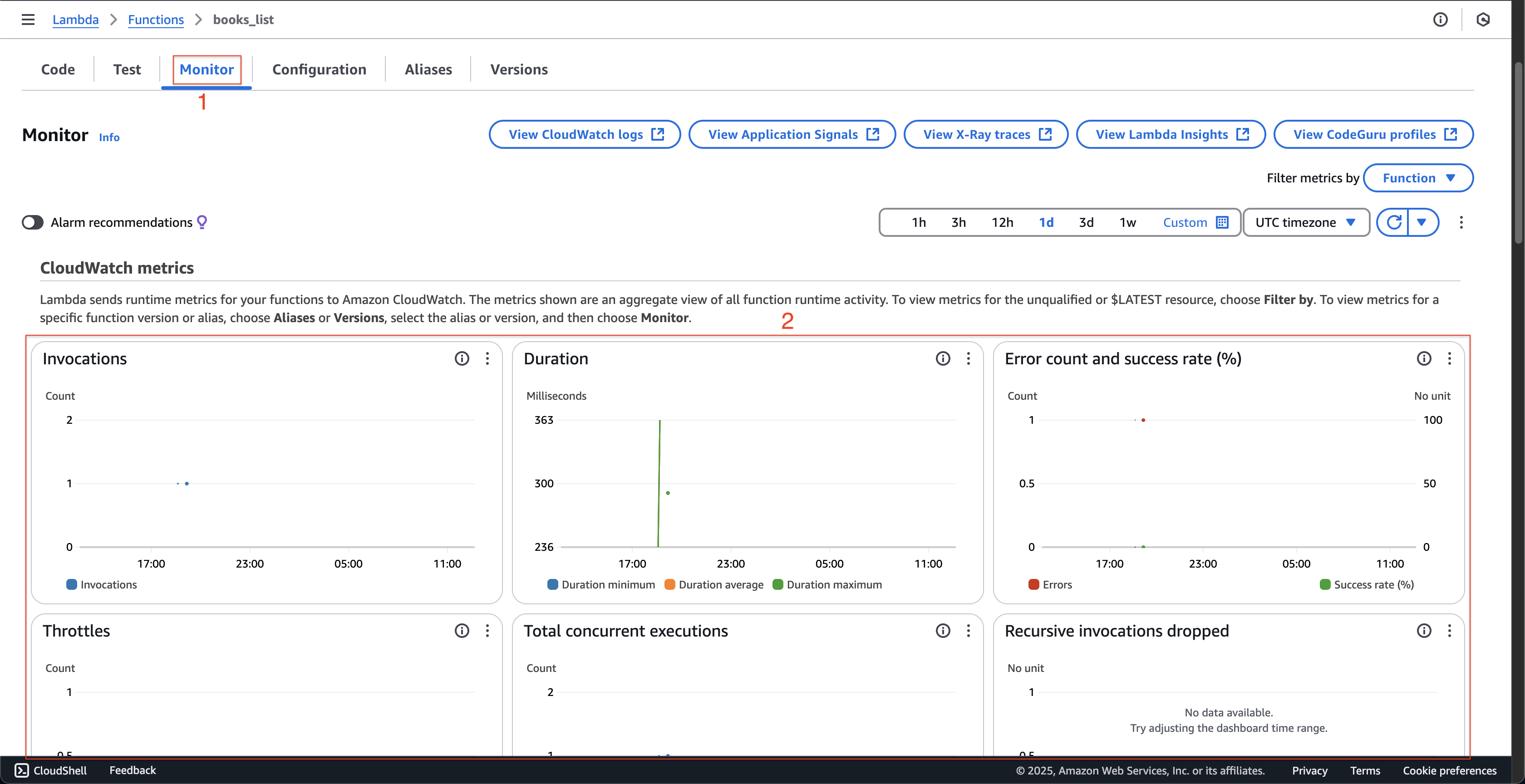Click the Total concurrent executions info icon

click(940, 631)
